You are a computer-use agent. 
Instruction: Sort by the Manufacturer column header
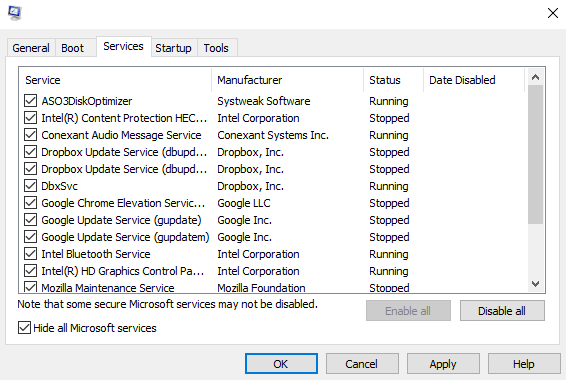[287, 80]
